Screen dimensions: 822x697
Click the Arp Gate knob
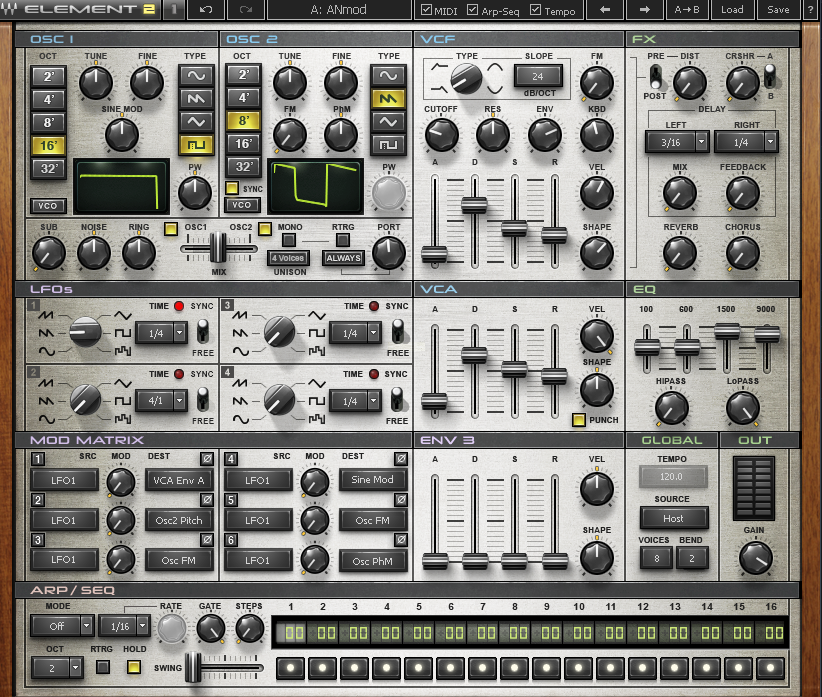click(x=210, y=628)
